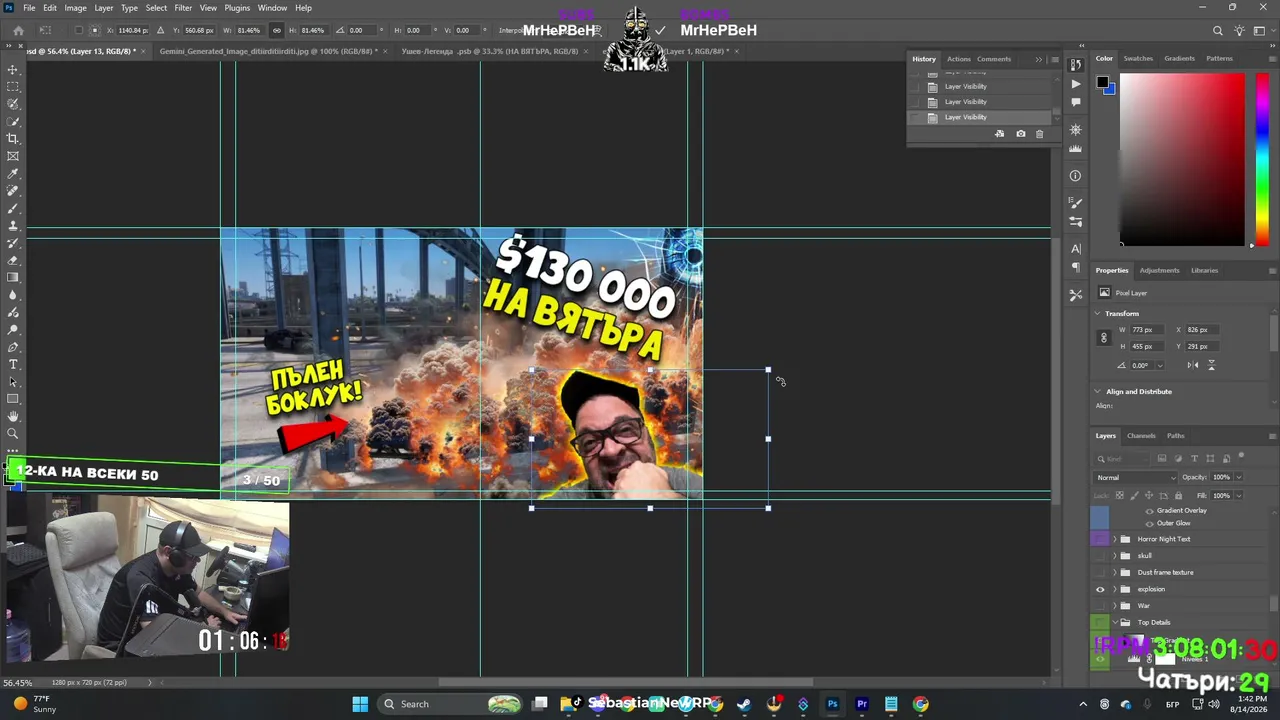Show the skull layer group
1280x720 pixels.
click(1100, 556)
